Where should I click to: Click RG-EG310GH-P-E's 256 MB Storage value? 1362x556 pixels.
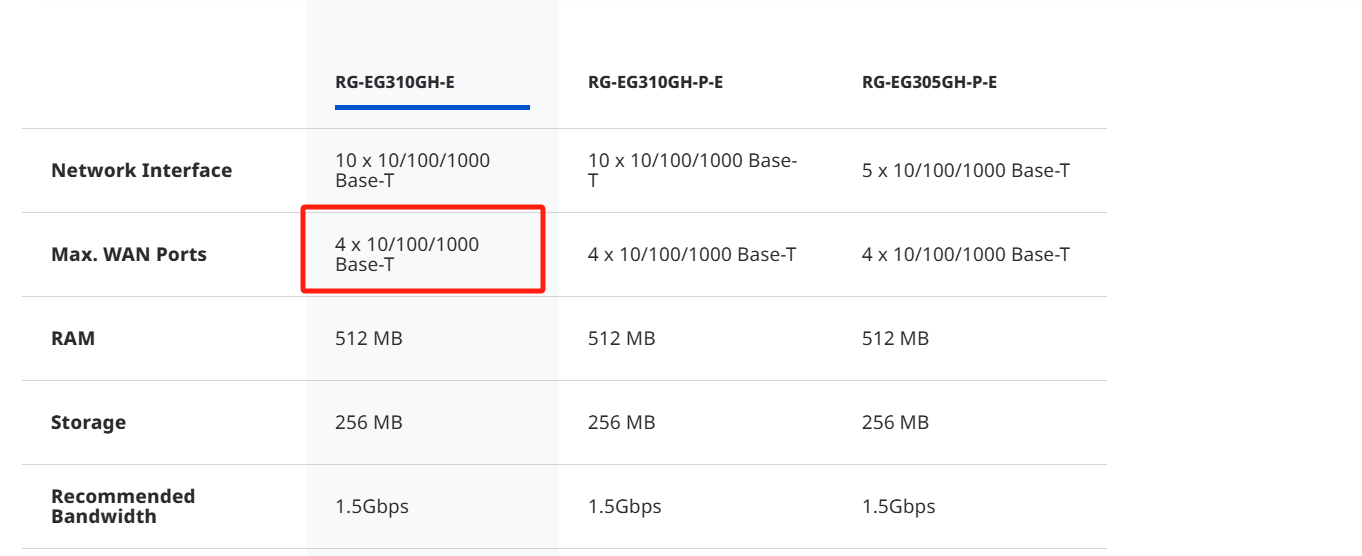[x=621, y=422]
